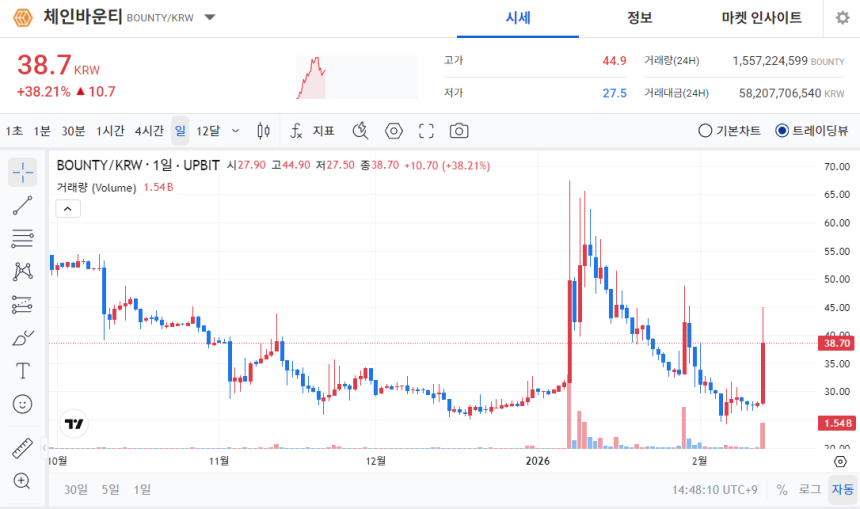
Task: Select the 1시간 interval
Action: pos(110,131)
